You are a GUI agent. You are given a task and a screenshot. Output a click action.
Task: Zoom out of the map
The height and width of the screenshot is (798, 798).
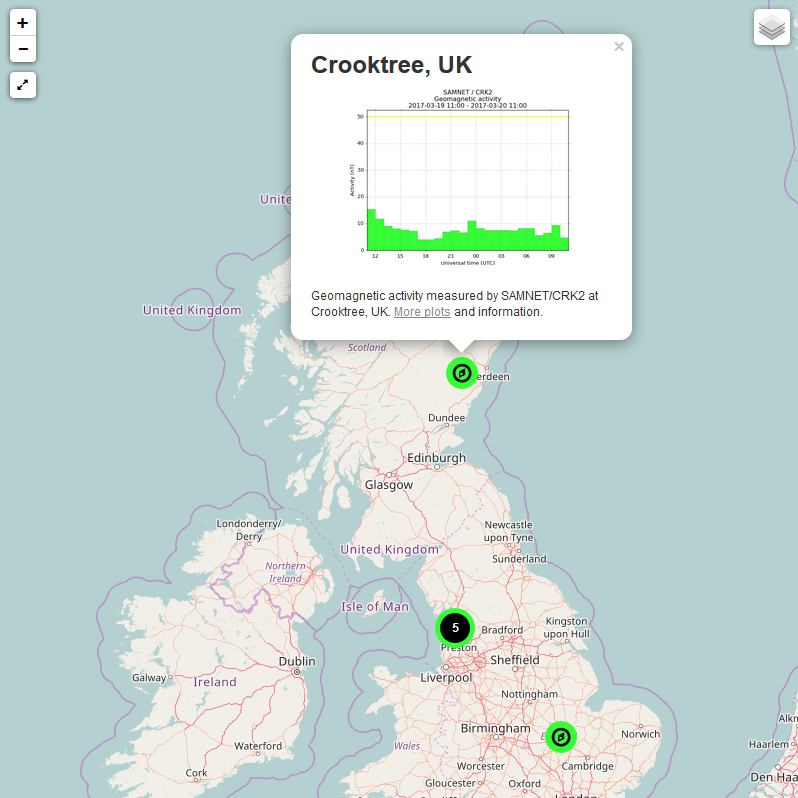(x=23, y=49)
